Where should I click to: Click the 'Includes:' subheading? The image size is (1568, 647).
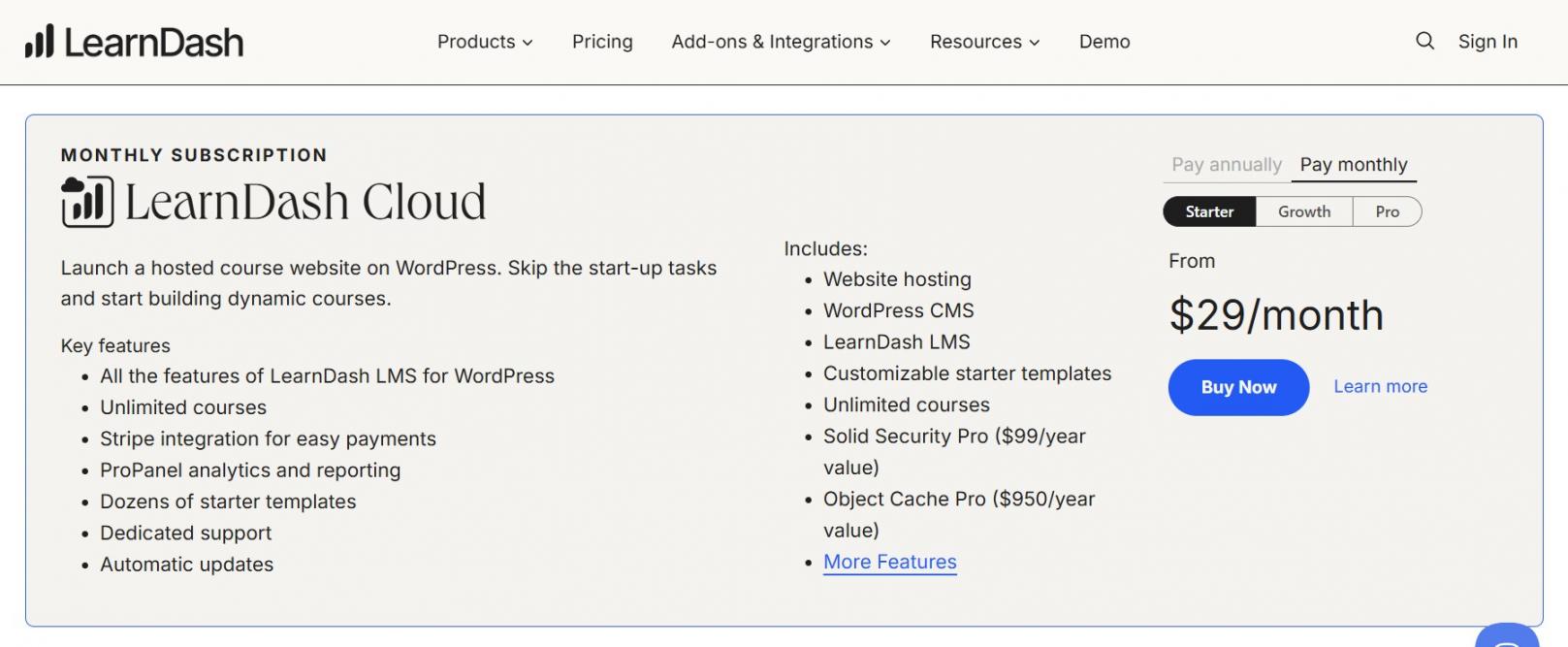[x=825, y=248]
